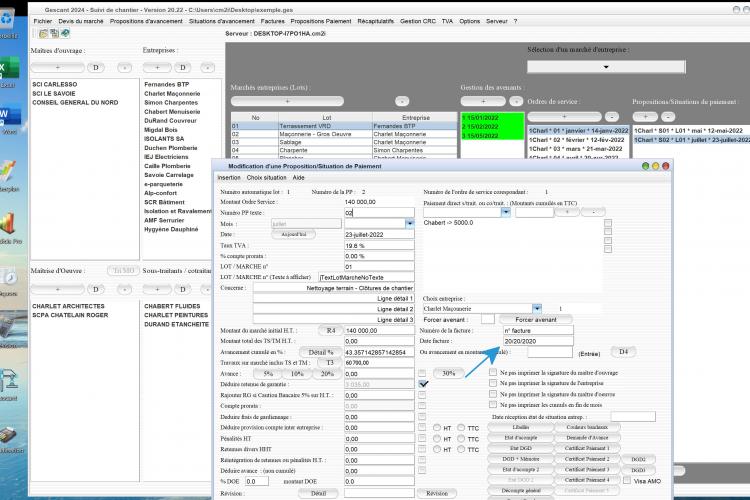Open the Excel desktop shortcut

click(x=9, y=70)
